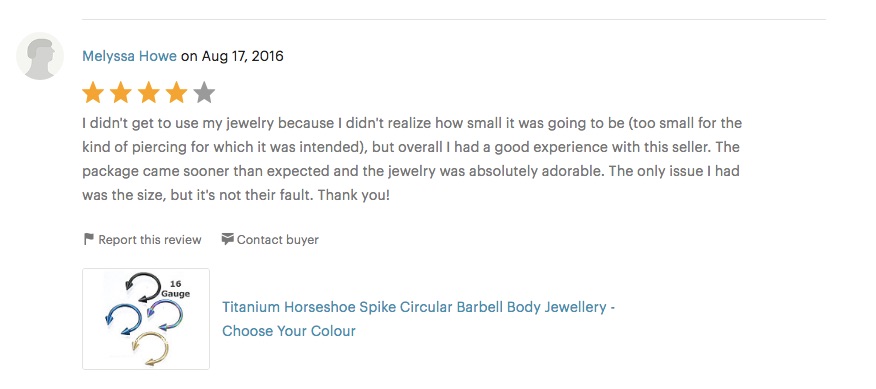Image resolution: width=876 pixels, height=389 pixels.
Task: Click the fourth orange rating star
Action: (177, 93)
